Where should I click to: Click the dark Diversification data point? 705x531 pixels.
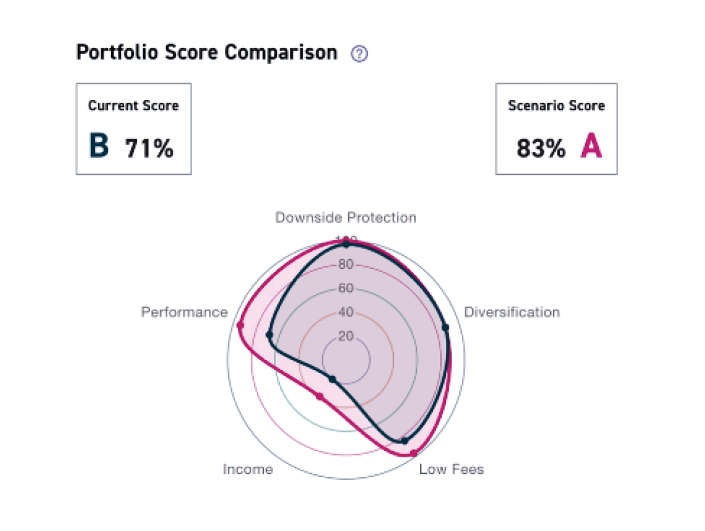[x=445, y=327]
